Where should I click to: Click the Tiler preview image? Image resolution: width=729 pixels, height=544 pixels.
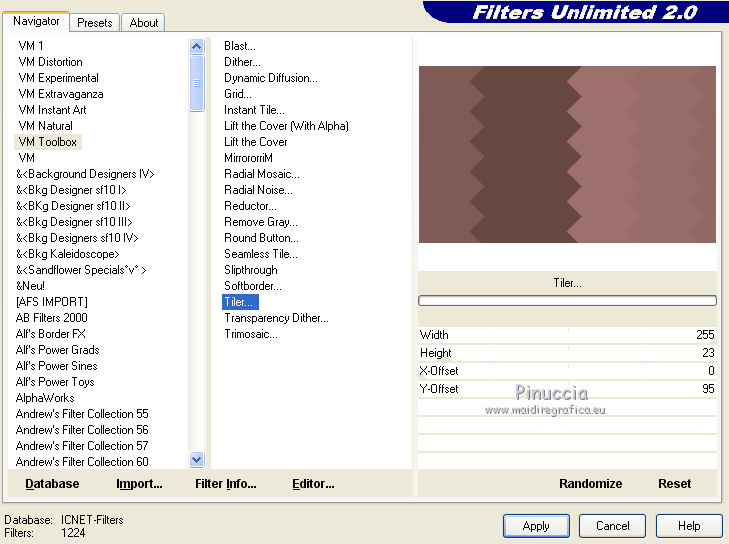tap(567, 154)
